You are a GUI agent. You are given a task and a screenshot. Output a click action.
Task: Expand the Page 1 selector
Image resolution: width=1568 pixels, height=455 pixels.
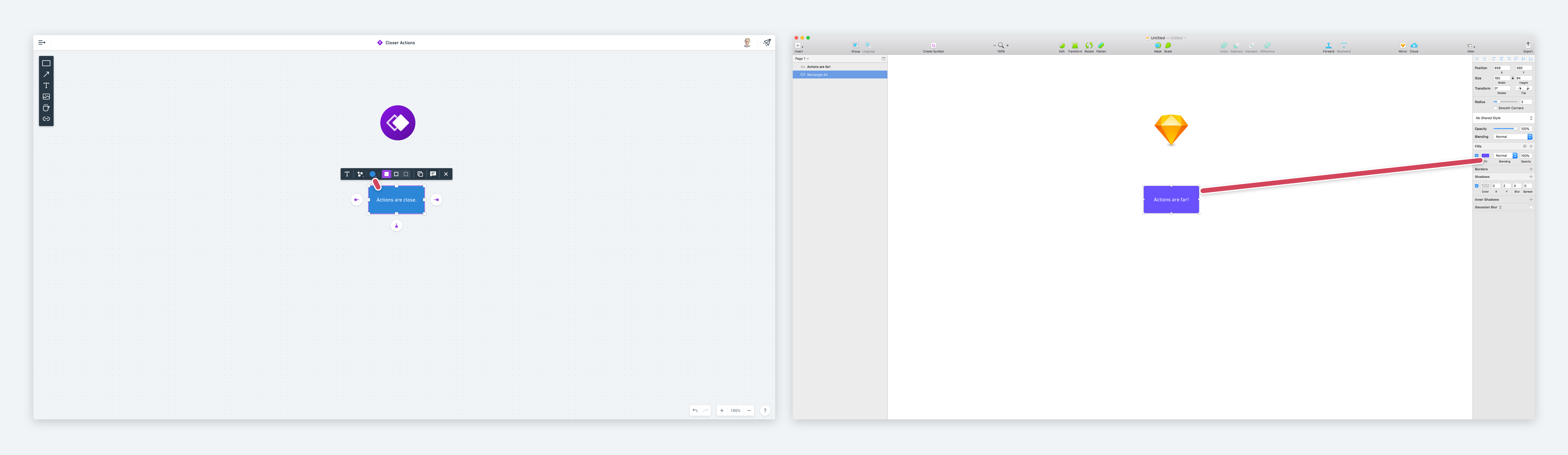(x=802, y=59)
